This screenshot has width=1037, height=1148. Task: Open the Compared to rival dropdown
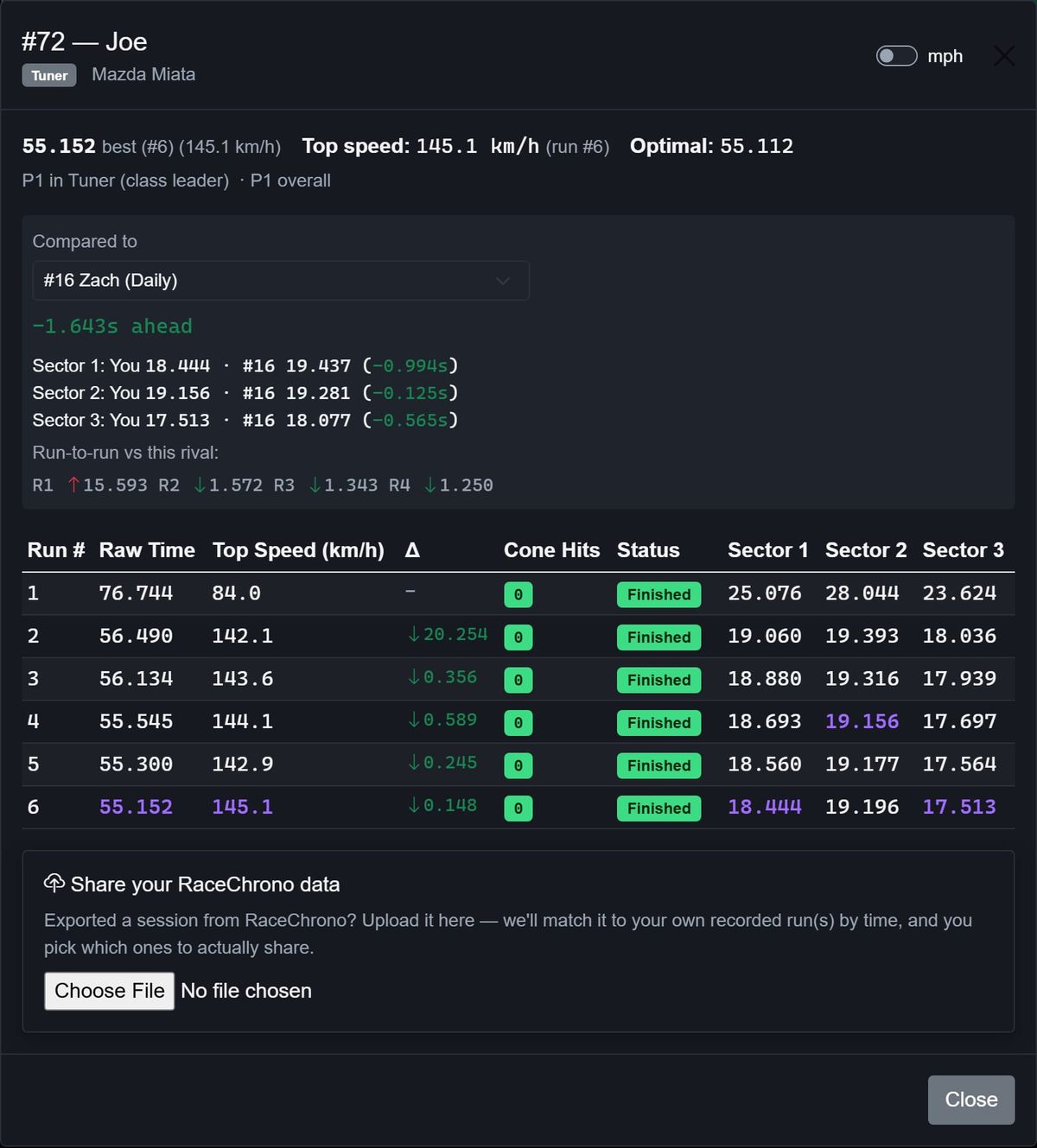pos(281,281)
